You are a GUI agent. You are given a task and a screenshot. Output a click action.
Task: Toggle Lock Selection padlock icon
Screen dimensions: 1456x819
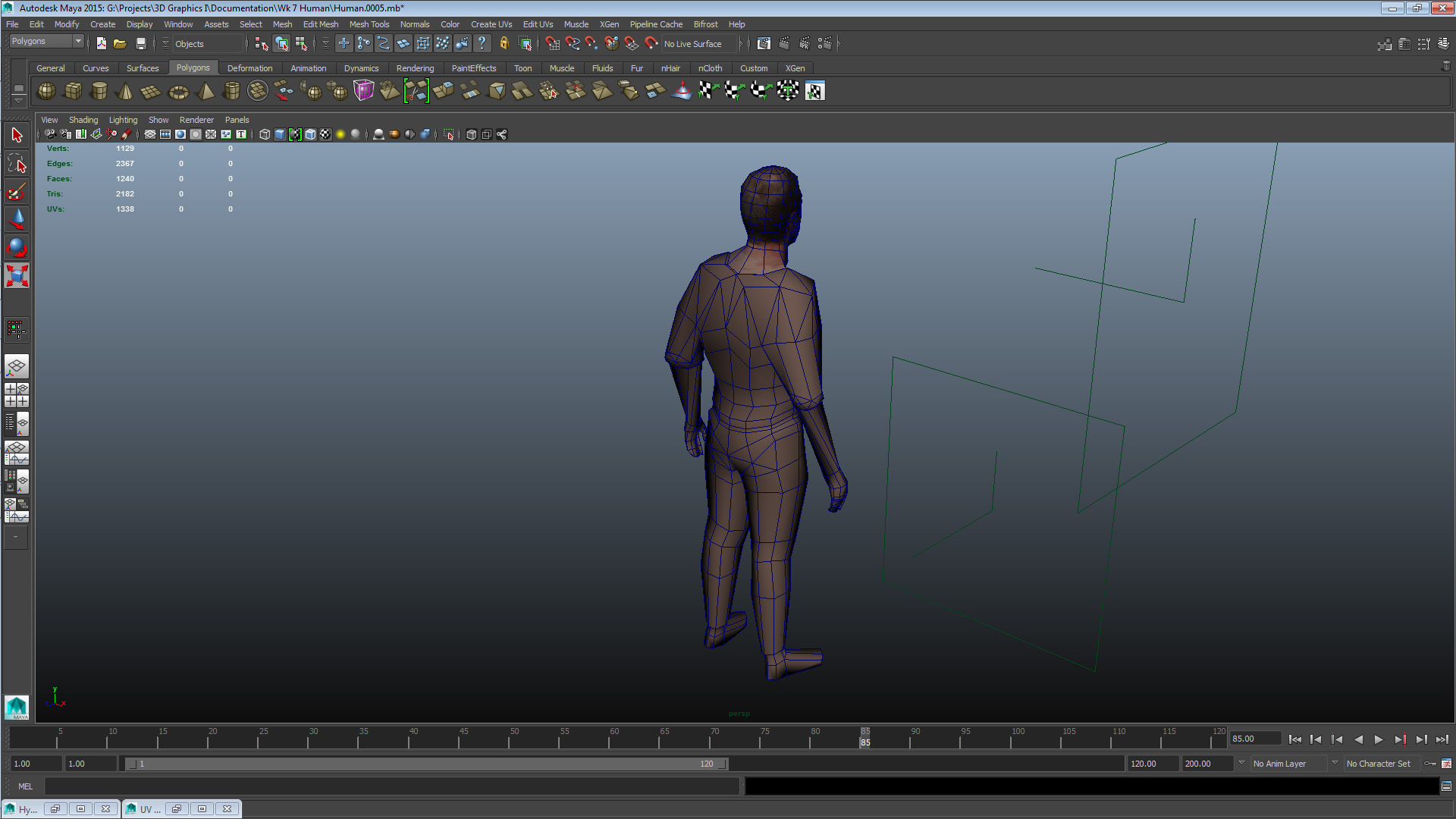[x=503, y=43]
